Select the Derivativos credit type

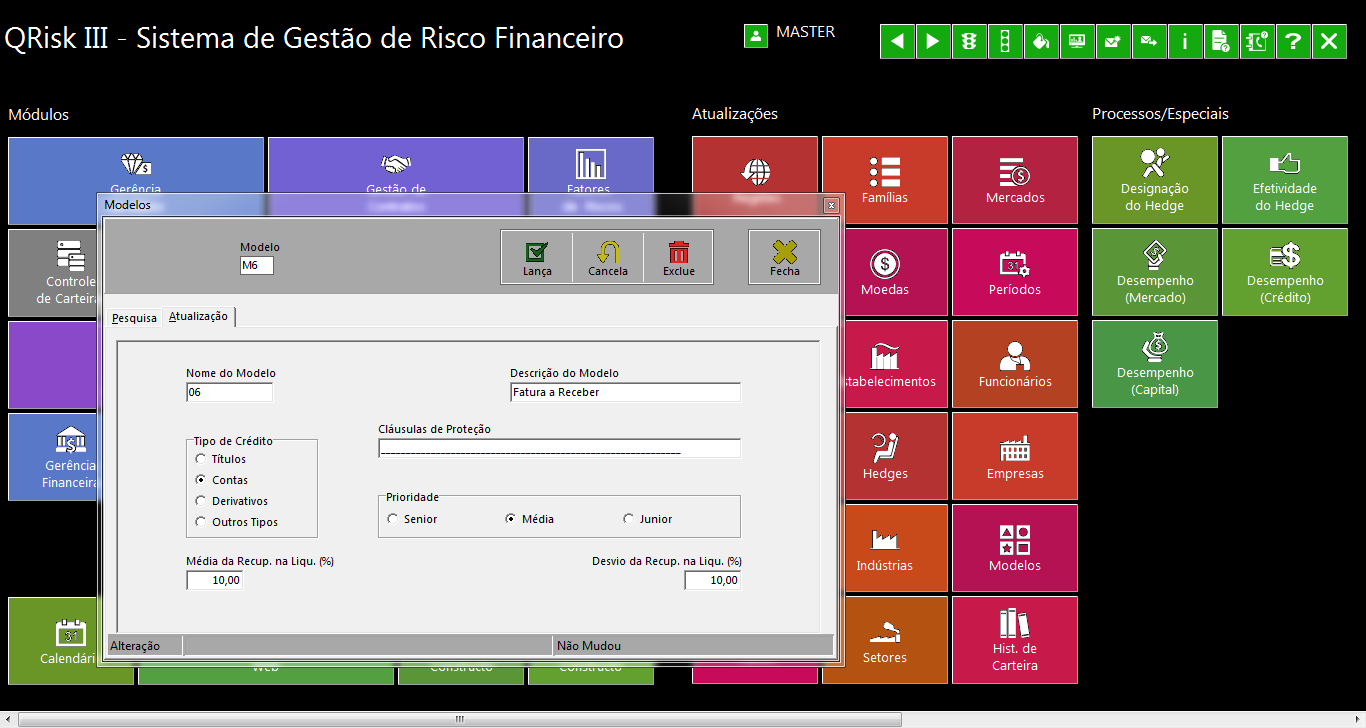232,501
